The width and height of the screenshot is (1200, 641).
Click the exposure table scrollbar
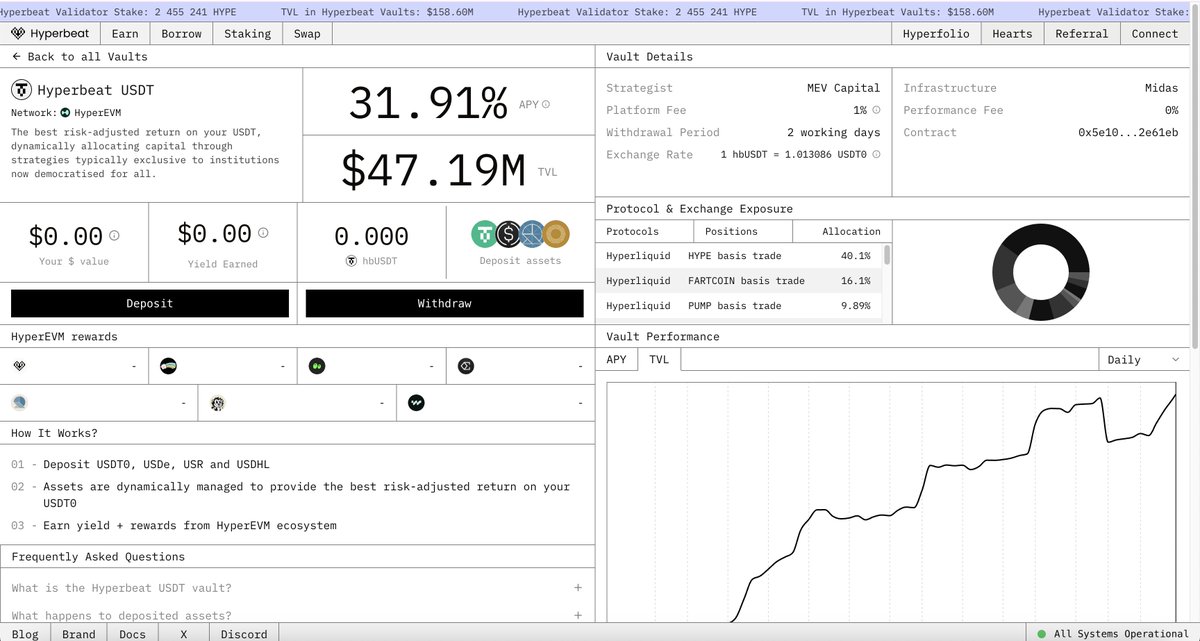point(887,255)
